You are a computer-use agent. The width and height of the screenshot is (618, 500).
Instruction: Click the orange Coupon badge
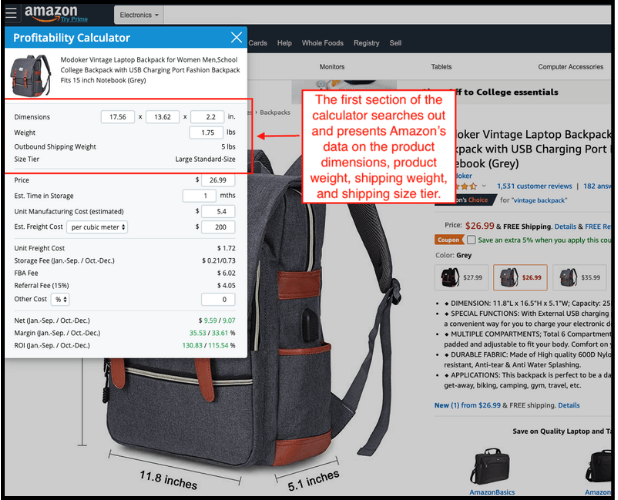pos(449,240)
